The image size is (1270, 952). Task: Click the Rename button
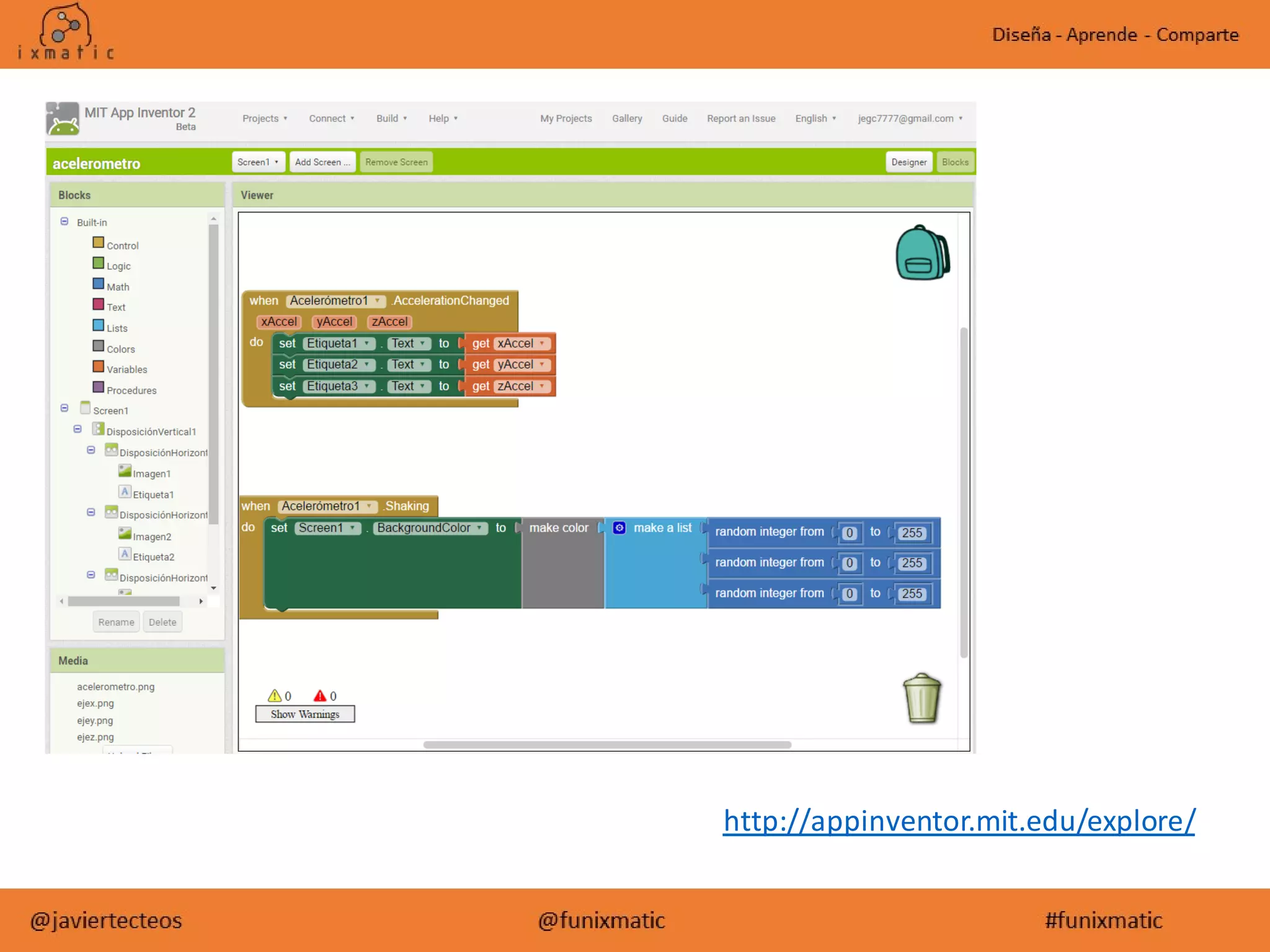point(116,622)
